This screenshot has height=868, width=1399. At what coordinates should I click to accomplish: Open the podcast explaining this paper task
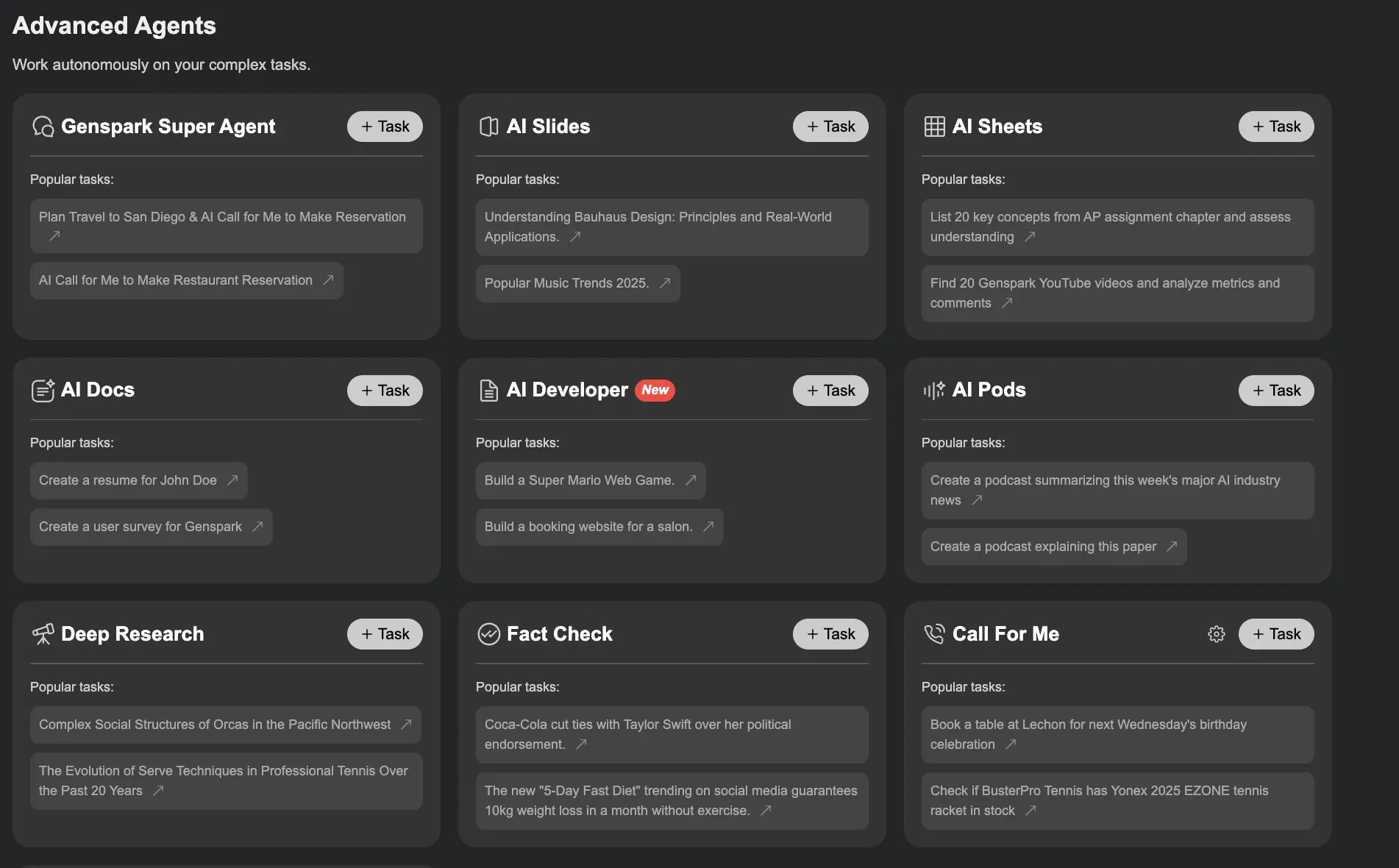1053,547
